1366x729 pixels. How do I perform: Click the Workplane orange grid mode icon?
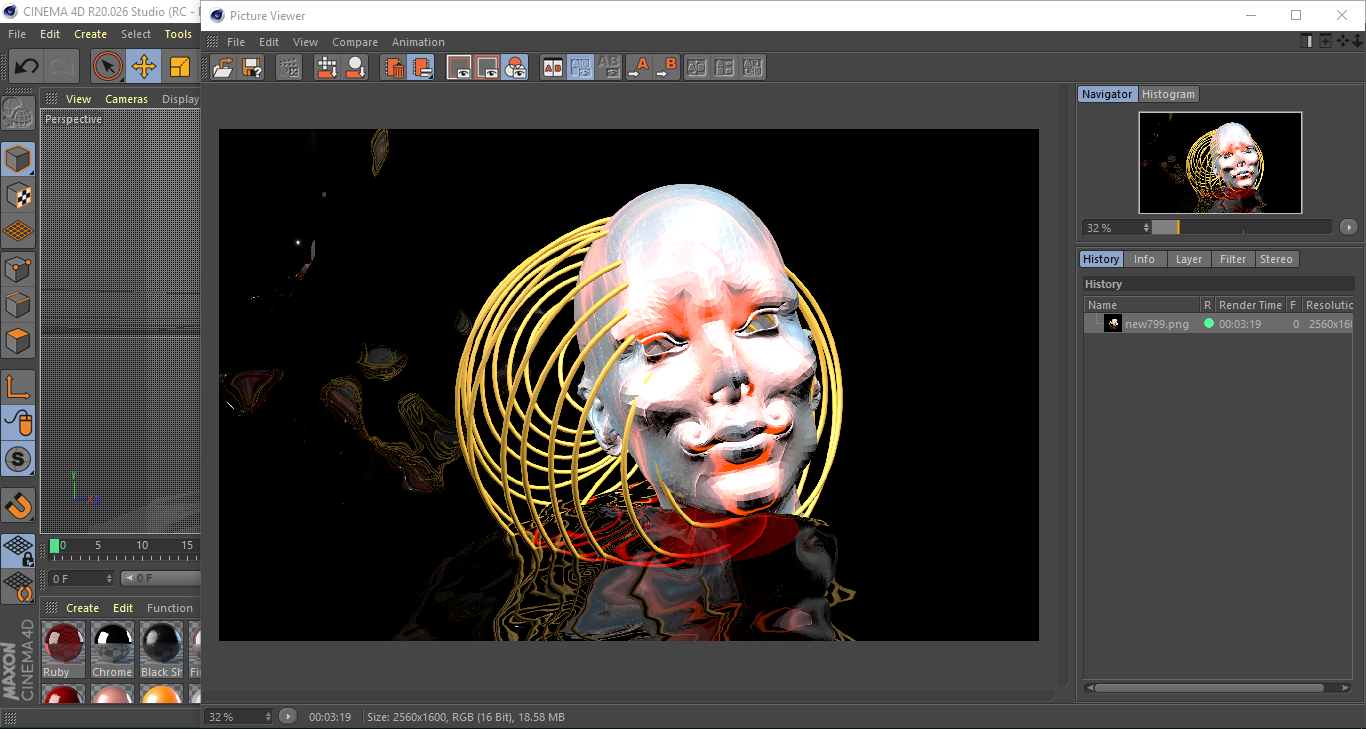click(x=18, y=231)
